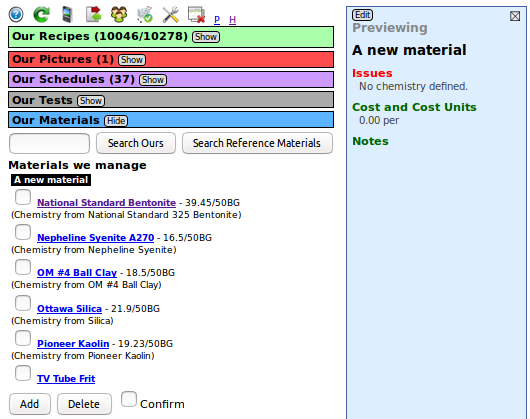
Task: Check the box beside Ottawa Silica
Action: click(x=23, y=303)
